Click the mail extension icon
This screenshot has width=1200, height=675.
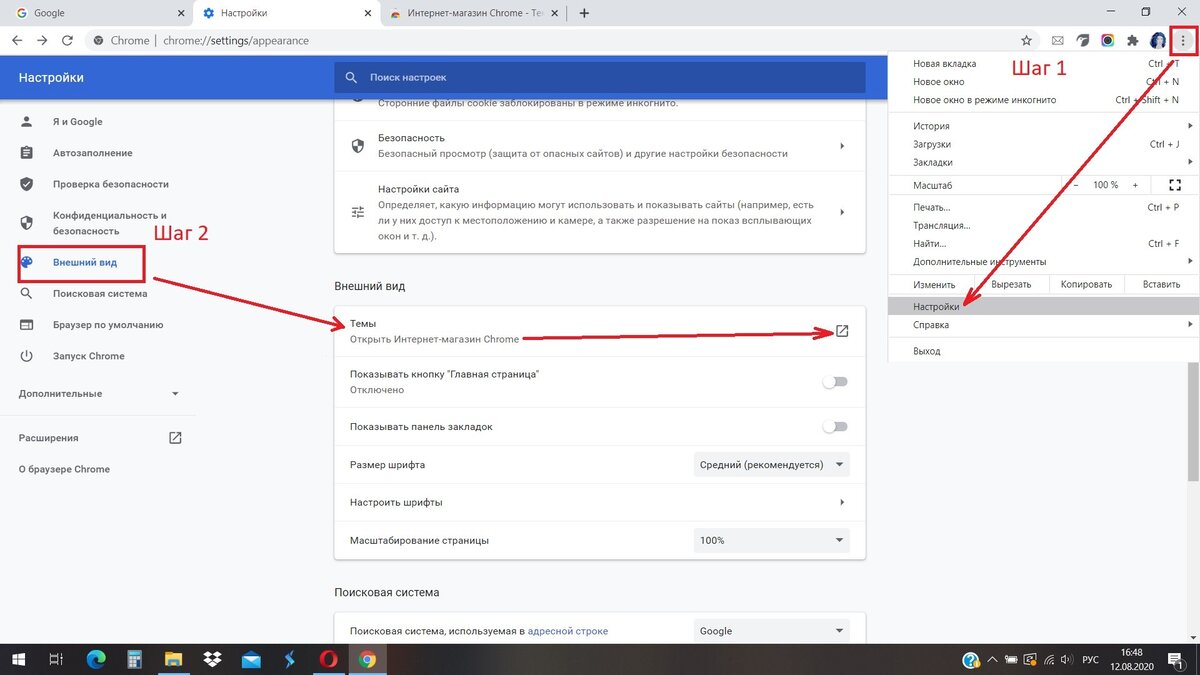(x=1056, y=40)
